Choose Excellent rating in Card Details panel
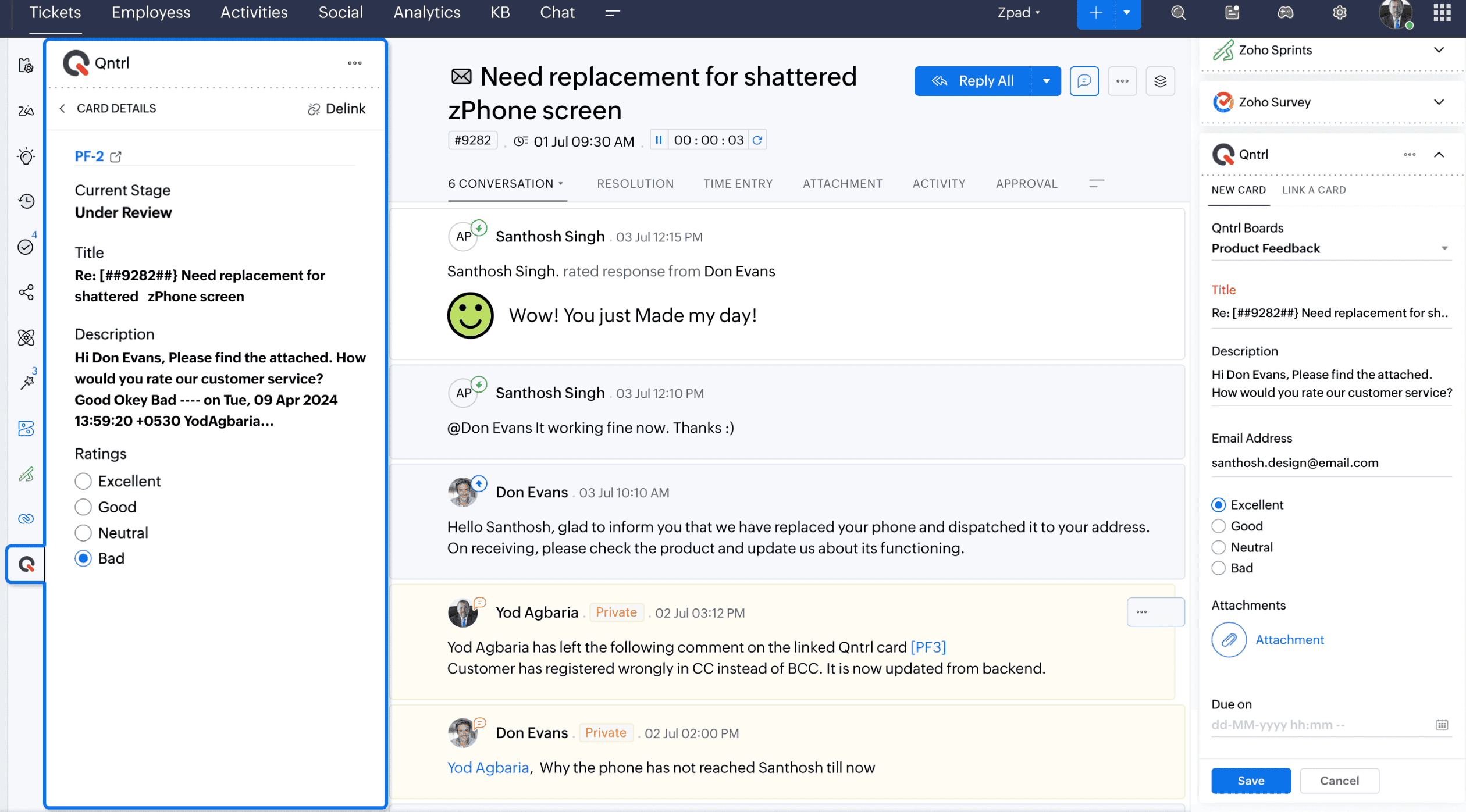 [x=83, y=481]
